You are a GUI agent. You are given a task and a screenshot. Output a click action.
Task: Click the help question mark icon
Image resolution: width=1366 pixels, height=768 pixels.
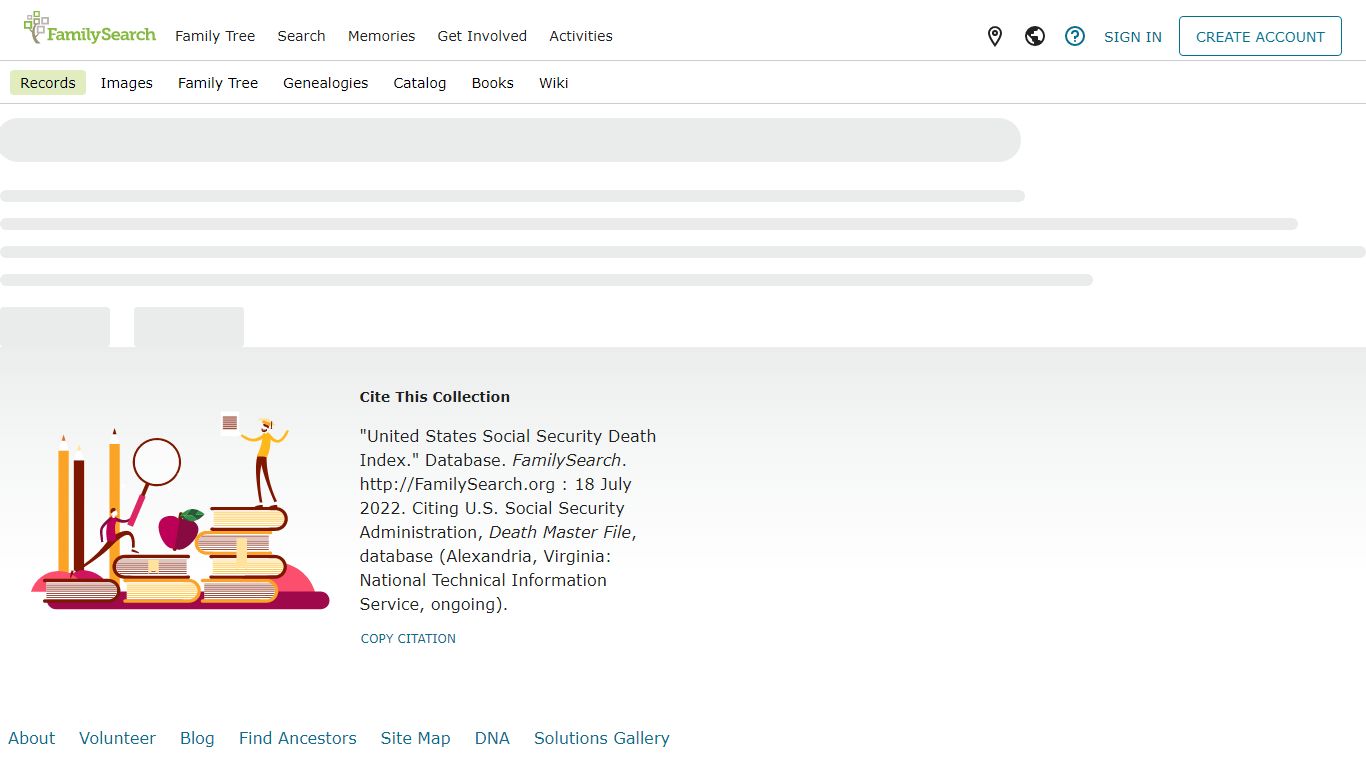(x=1075, y=37)
